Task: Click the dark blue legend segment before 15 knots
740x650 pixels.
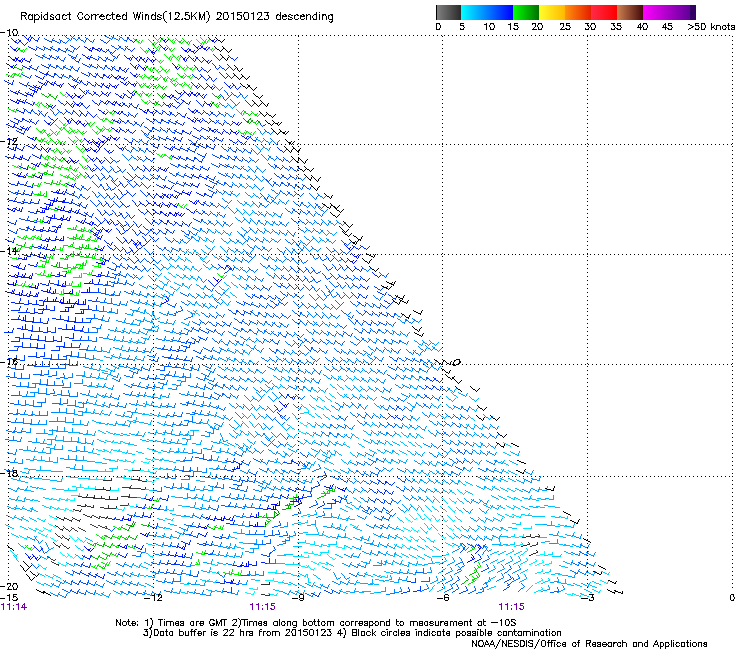Action: click(504, 12)
